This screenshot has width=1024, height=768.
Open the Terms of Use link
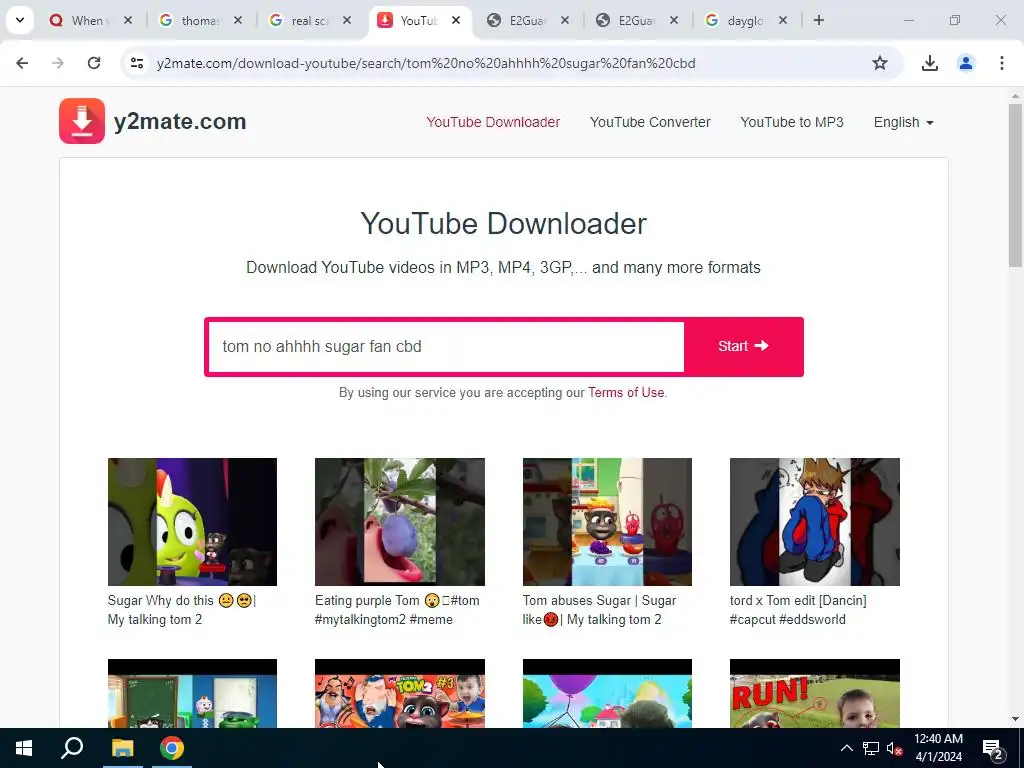coord(626,392)
